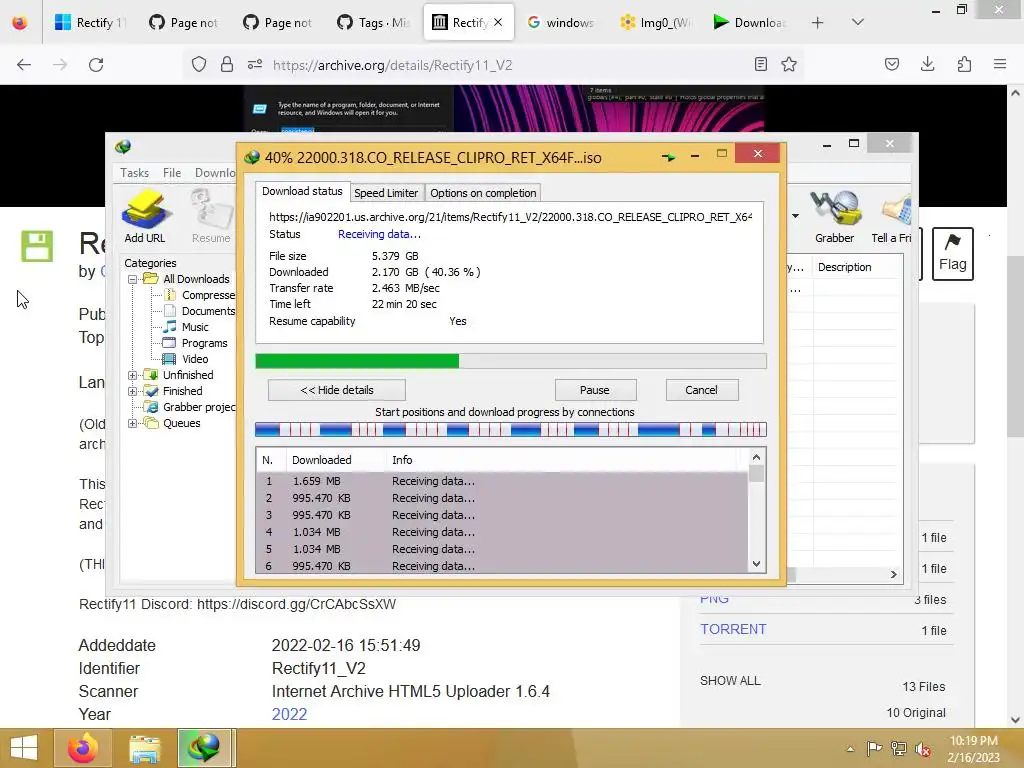Select the Download status tab

click(302, 191)
